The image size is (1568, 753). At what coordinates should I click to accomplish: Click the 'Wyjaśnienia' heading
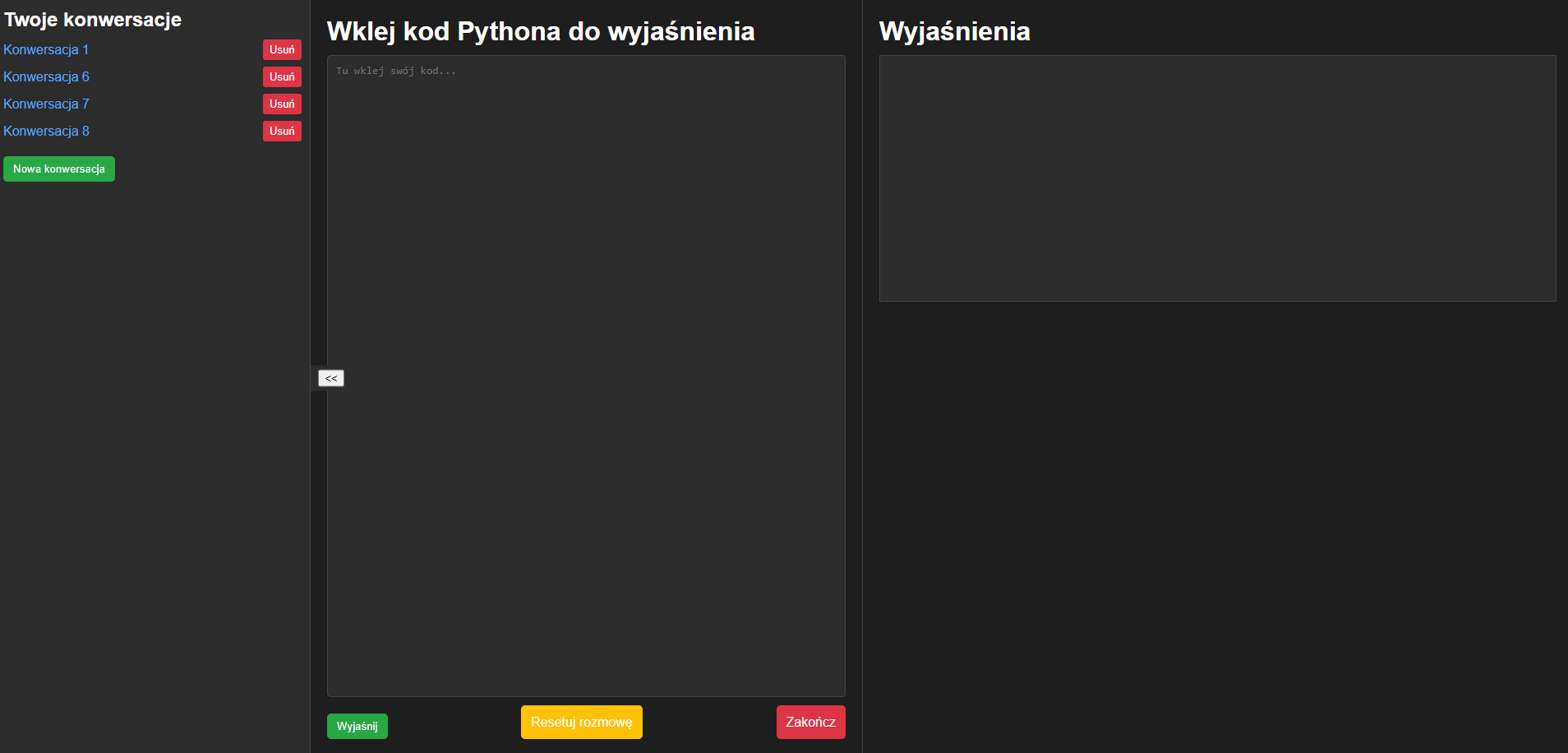[955, 31]
